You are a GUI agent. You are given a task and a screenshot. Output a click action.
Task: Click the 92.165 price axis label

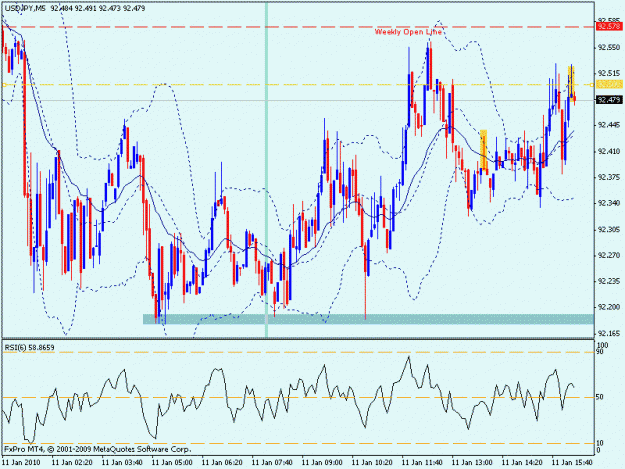[609, 333]
